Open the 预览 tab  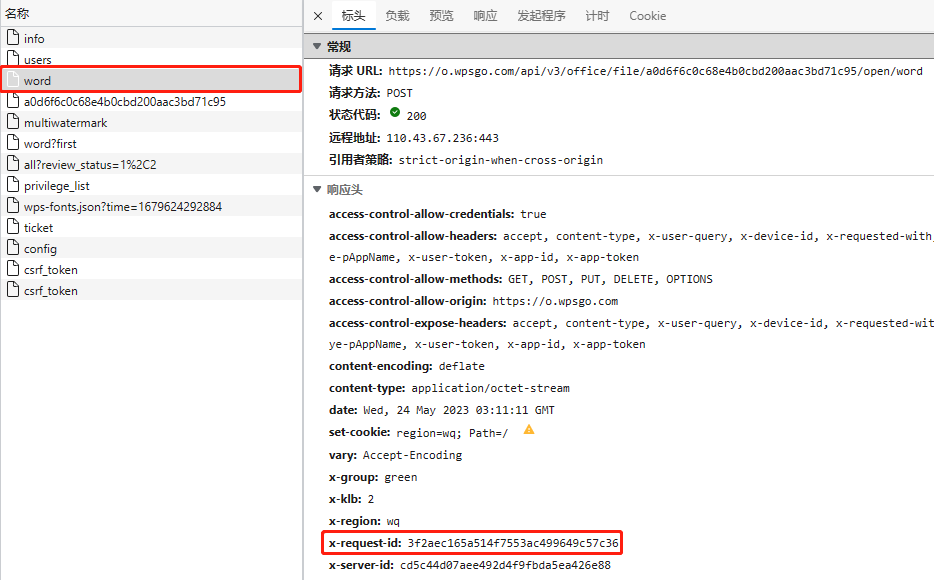pos(441,16)
